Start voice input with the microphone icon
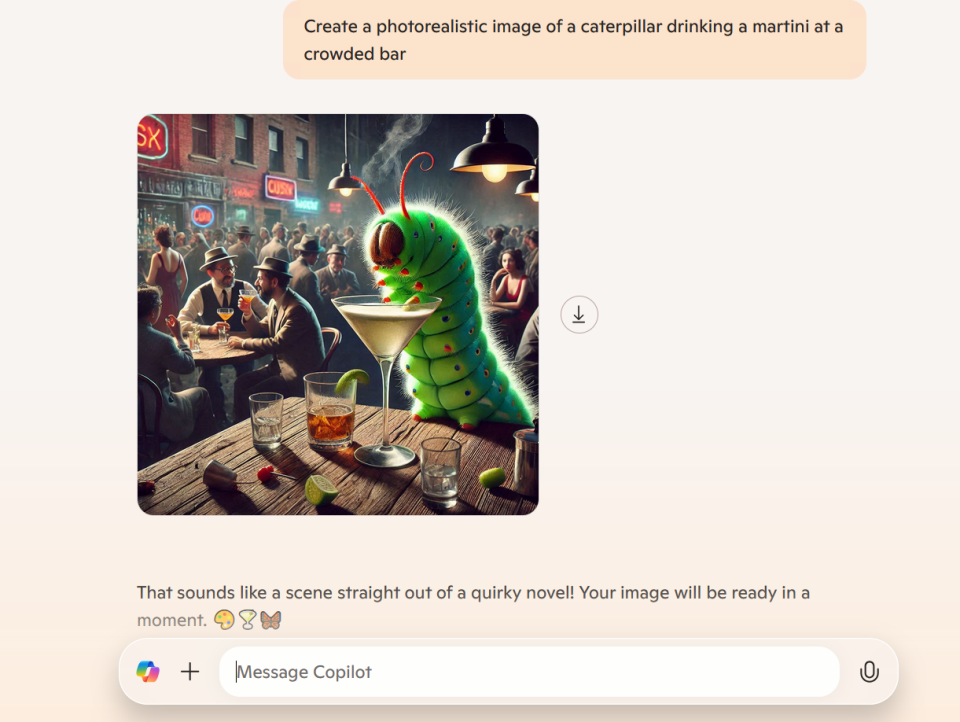960x722 pixels. pos(869,672)
